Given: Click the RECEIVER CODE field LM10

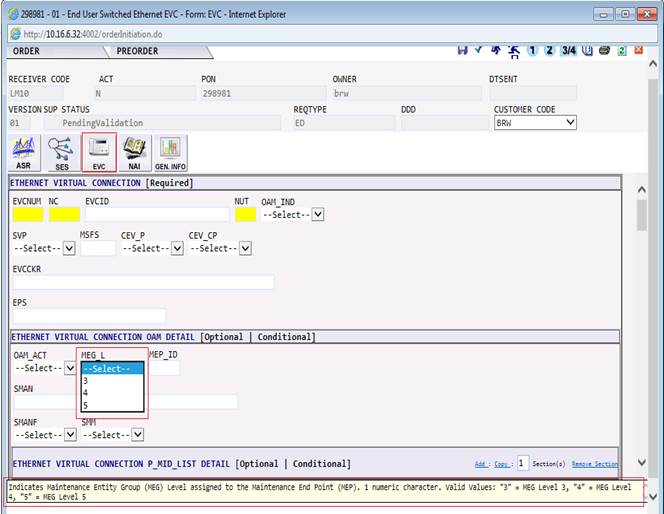Looking at the screenshot, I should point(36,93).
